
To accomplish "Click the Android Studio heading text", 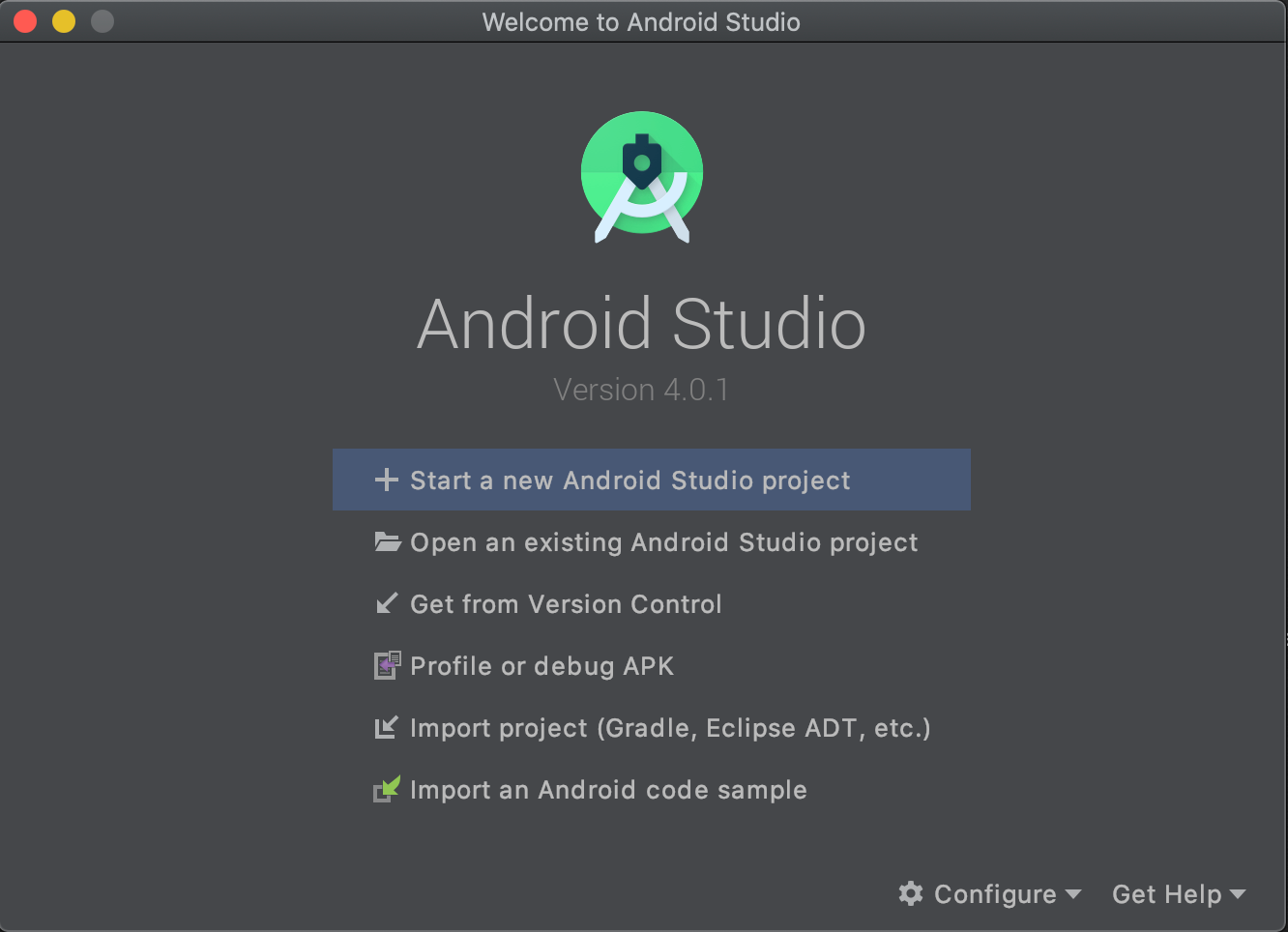I will point(641,324).
